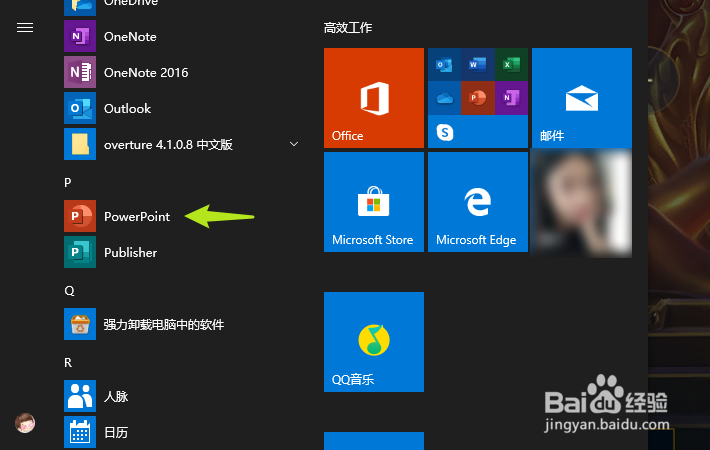The image size is (710, 450).
Task: Launch the QQ音乐 tile
Action: click(x=374, y=342)
